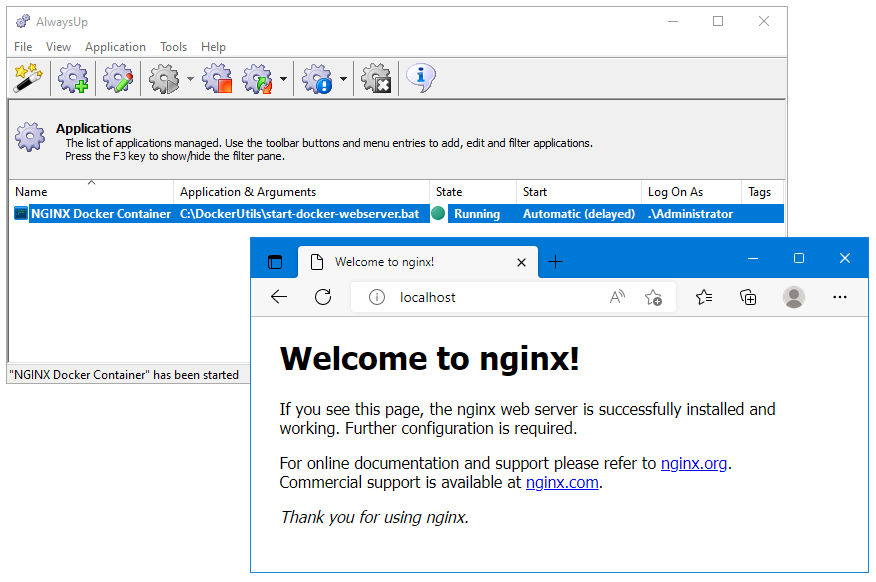
Task: Click the Application & Arguments column header
Action: tap(302, 192)
